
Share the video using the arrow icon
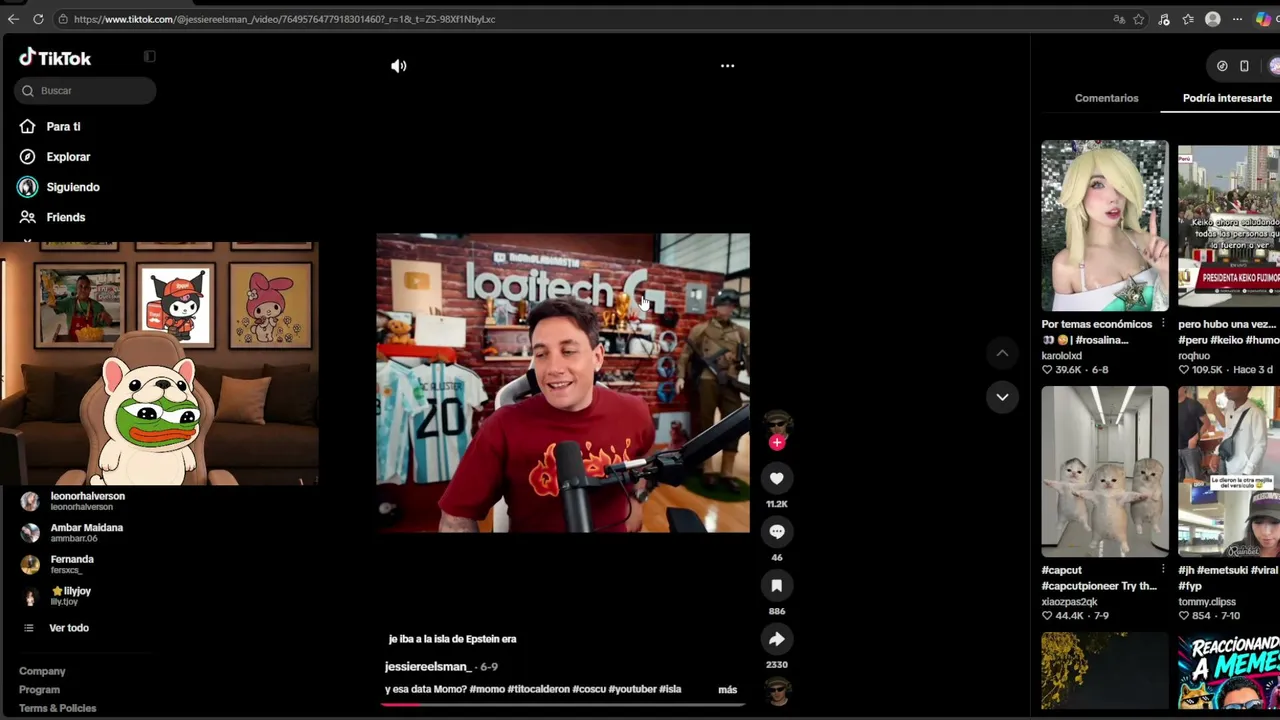tap(777, 639)
